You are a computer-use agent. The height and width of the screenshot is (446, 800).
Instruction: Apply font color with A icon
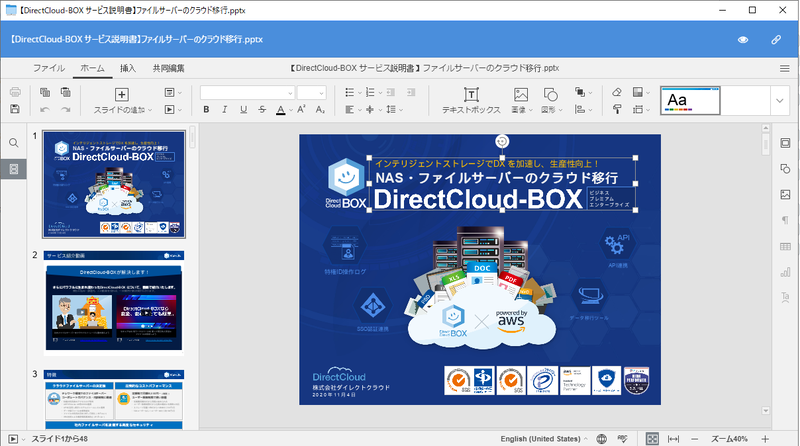pyautogui.click(x=281, y=109)
